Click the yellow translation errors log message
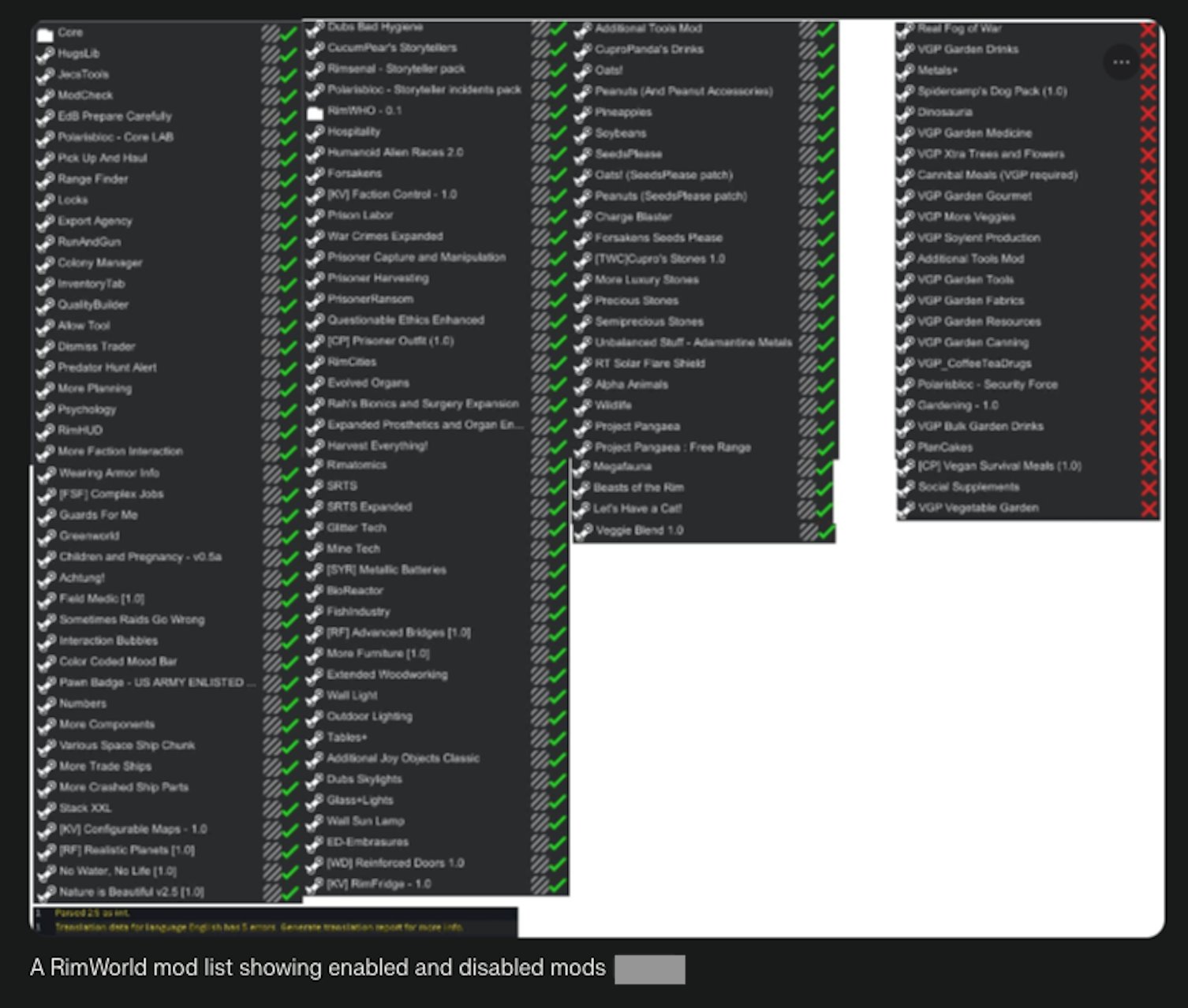 pos(259,927)
